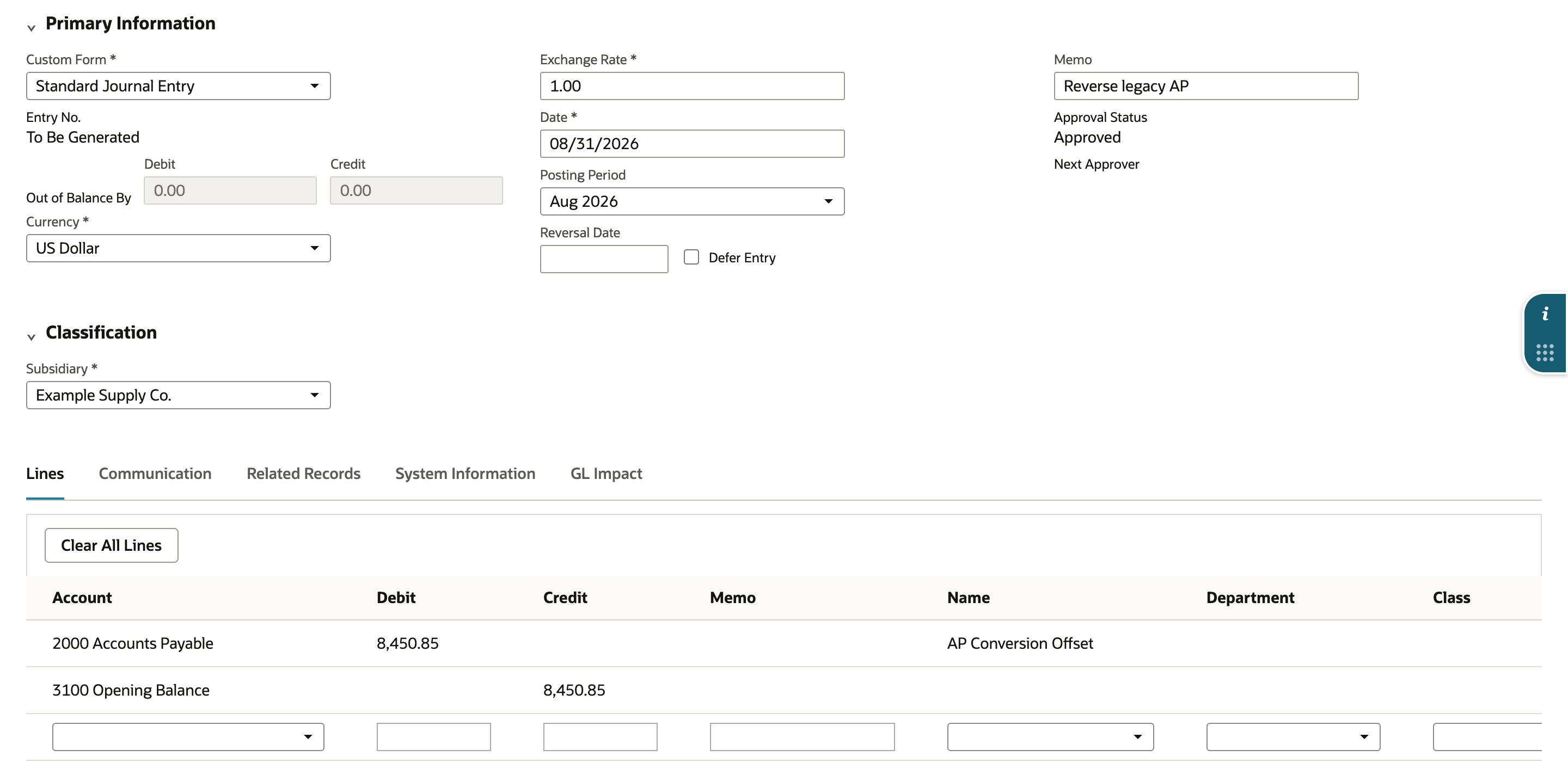Select the 2000 Accounts Payable line
Image resolution: width=1568 pixels, height=762 pixels.
click(x=784, y=643)
